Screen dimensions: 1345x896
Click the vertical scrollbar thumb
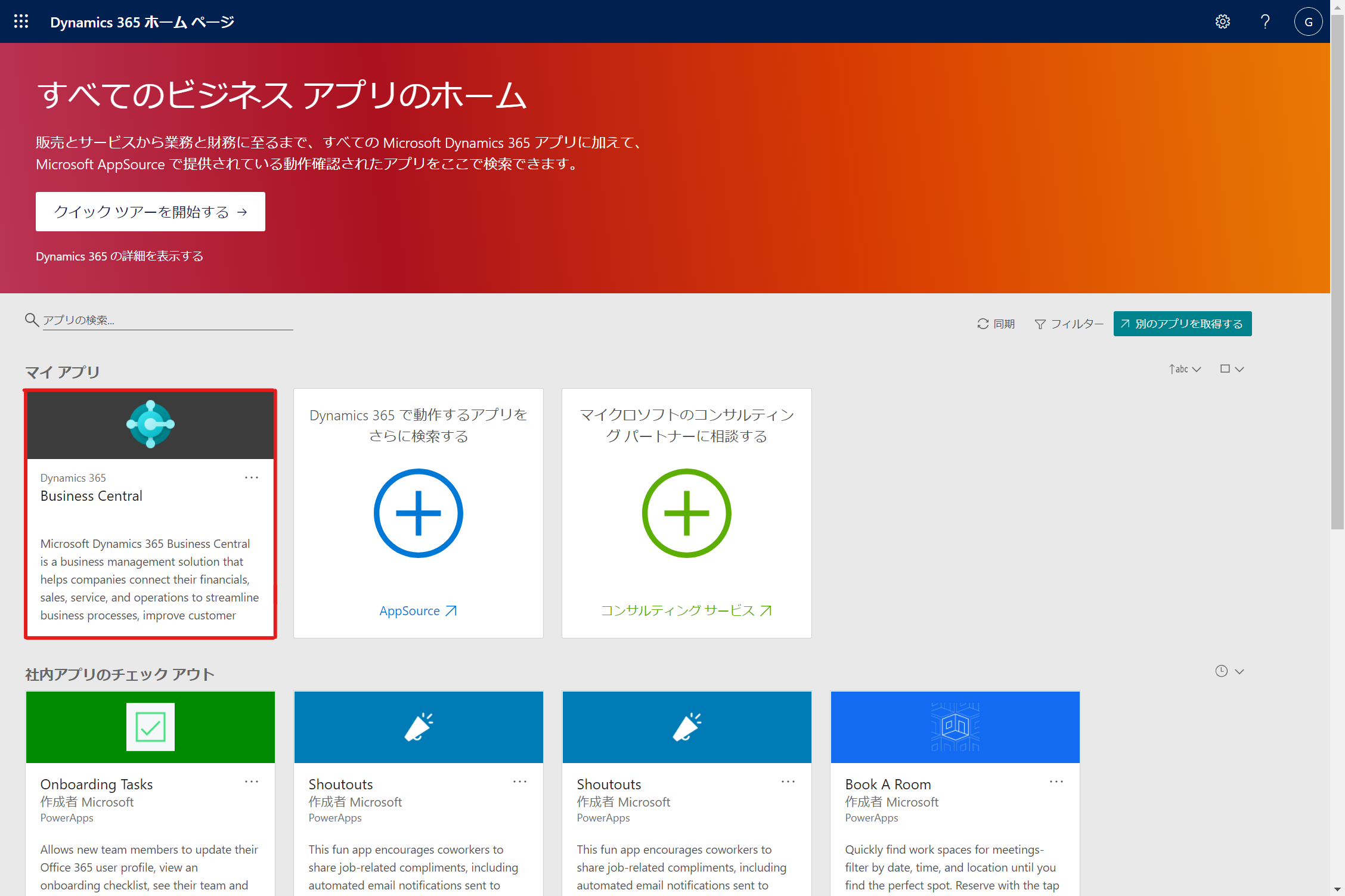[1337, 271]
